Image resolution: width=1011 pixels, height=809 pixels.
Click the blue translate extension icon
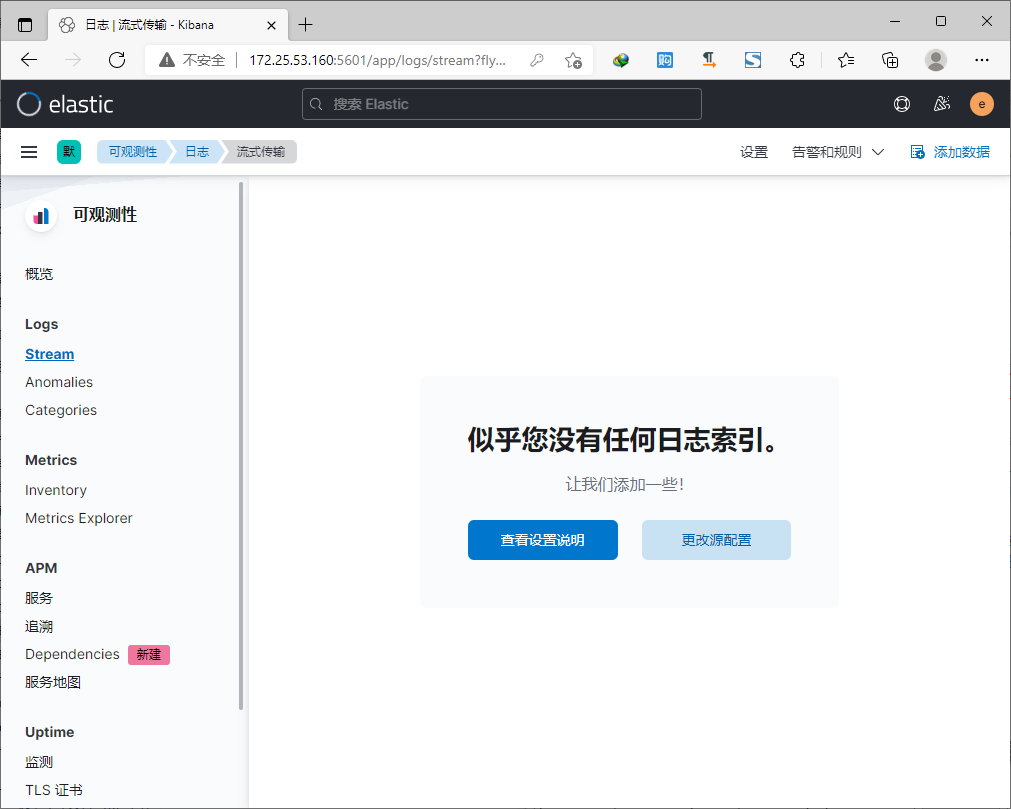tap(665, 60)
